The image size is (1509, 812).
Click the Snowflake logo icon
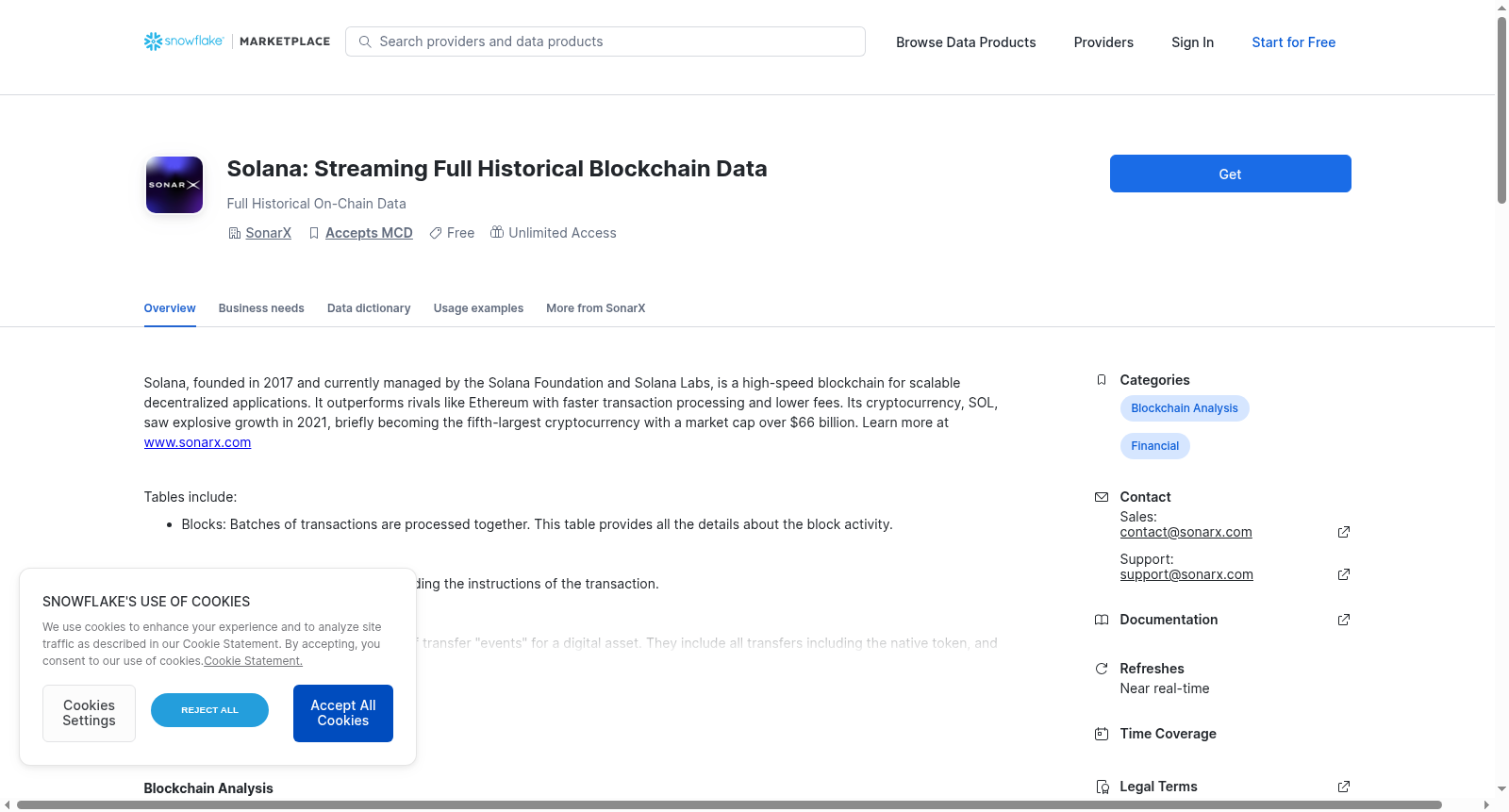point(153,41)
